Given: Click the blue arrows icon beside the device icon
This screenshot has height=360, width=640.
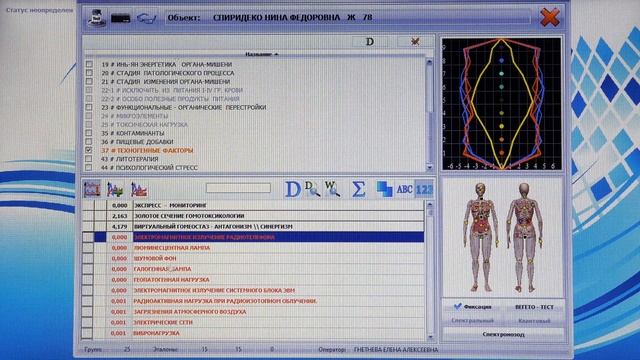Looking at the screenshot, I should coord(146,18).
